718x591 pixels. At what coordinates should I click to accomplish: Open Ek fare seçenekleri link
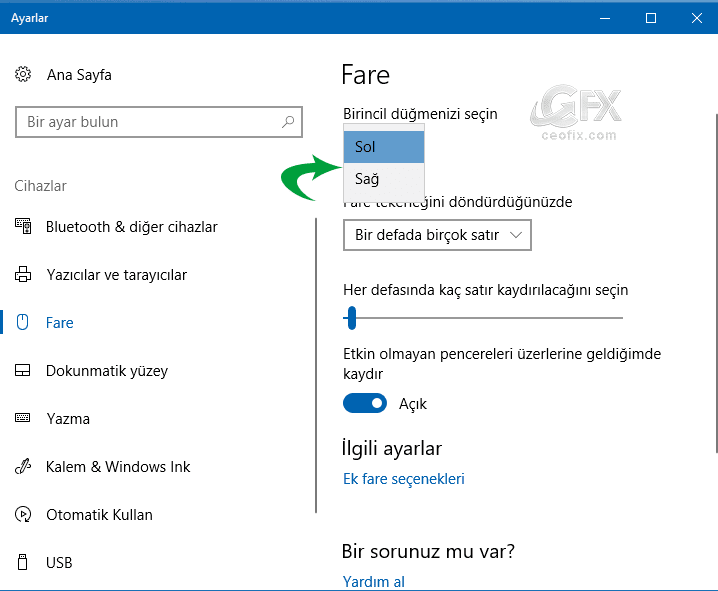(404, 479)
